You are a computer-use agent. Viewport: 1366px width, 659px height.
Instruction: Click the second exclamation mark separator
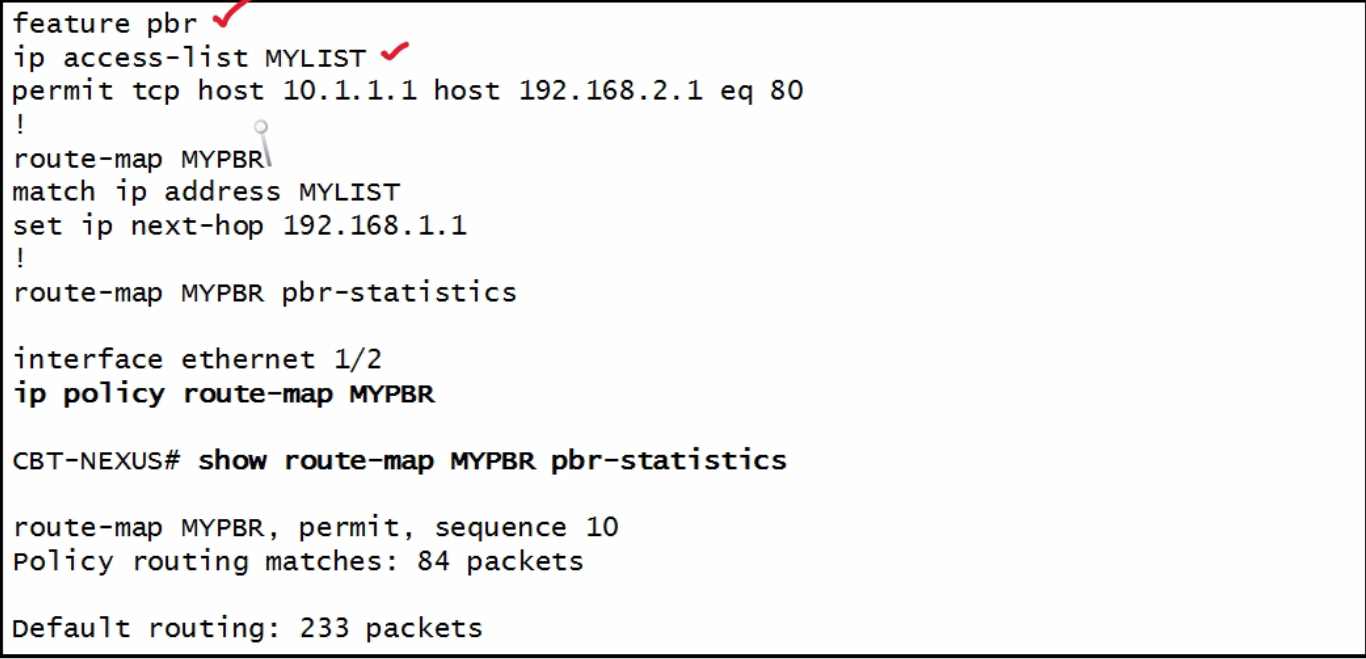(x=19, y=259)
